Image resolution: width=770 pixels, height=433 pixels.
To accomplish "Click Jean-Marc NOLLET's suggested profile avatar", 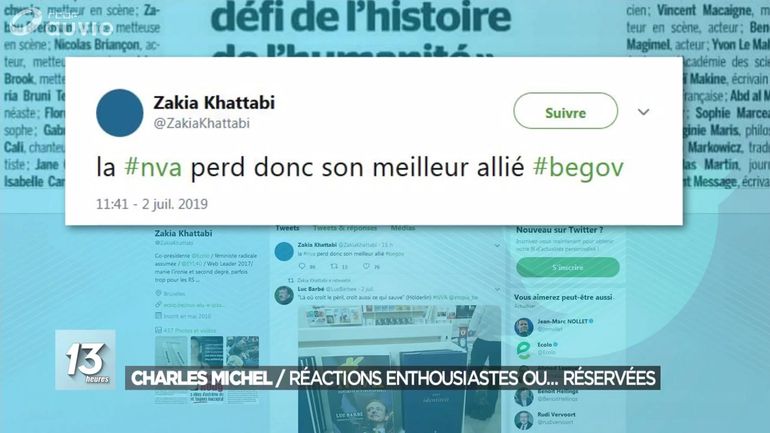I will (x=523, y=326).
